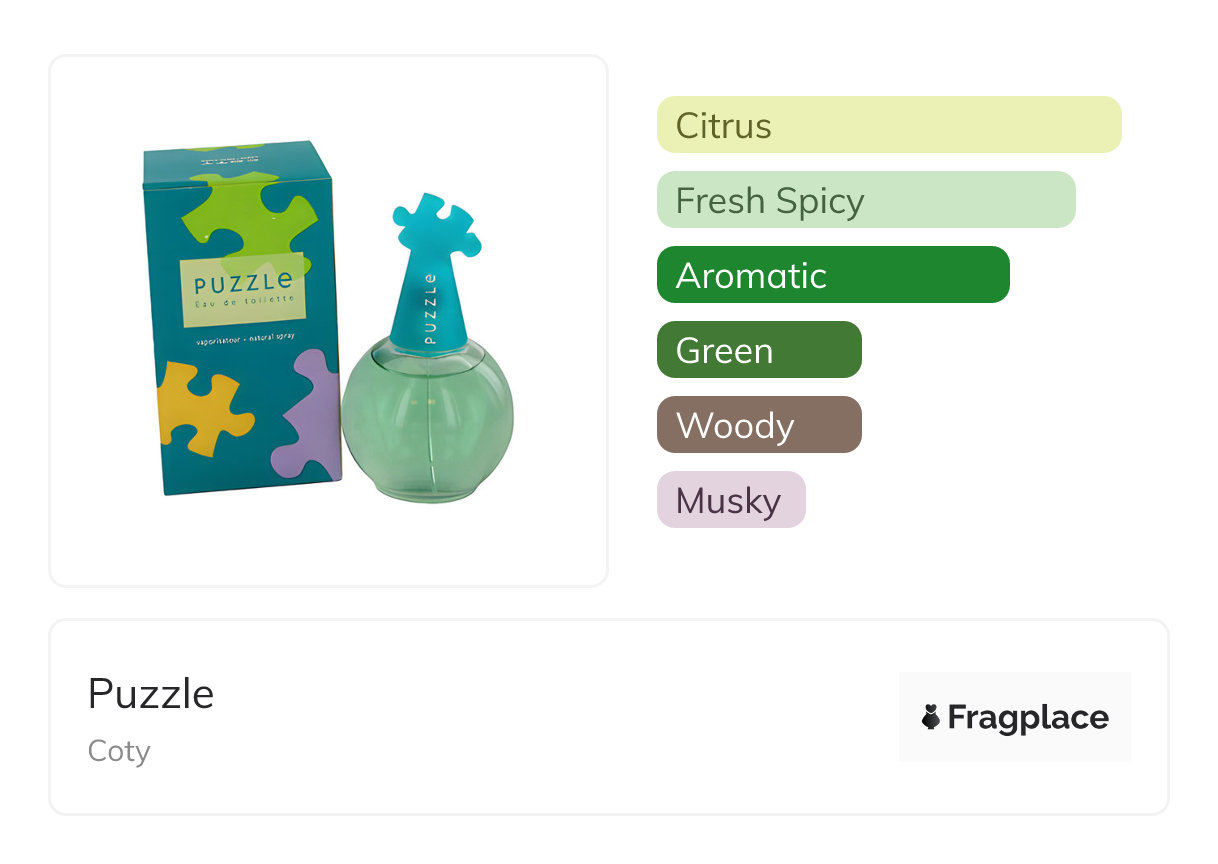Click the vertical PUZZLE text on bottle neck
The height and width of the screenshot is (864, 1218).
point(431,307)
